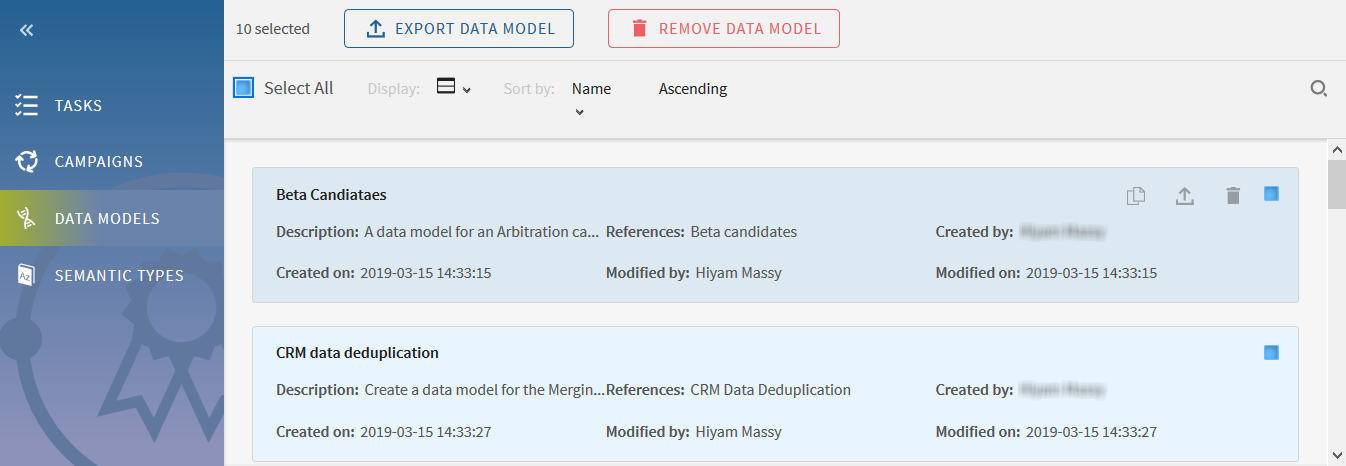
Task: Click the Export Data Model button
Action: 458,29
